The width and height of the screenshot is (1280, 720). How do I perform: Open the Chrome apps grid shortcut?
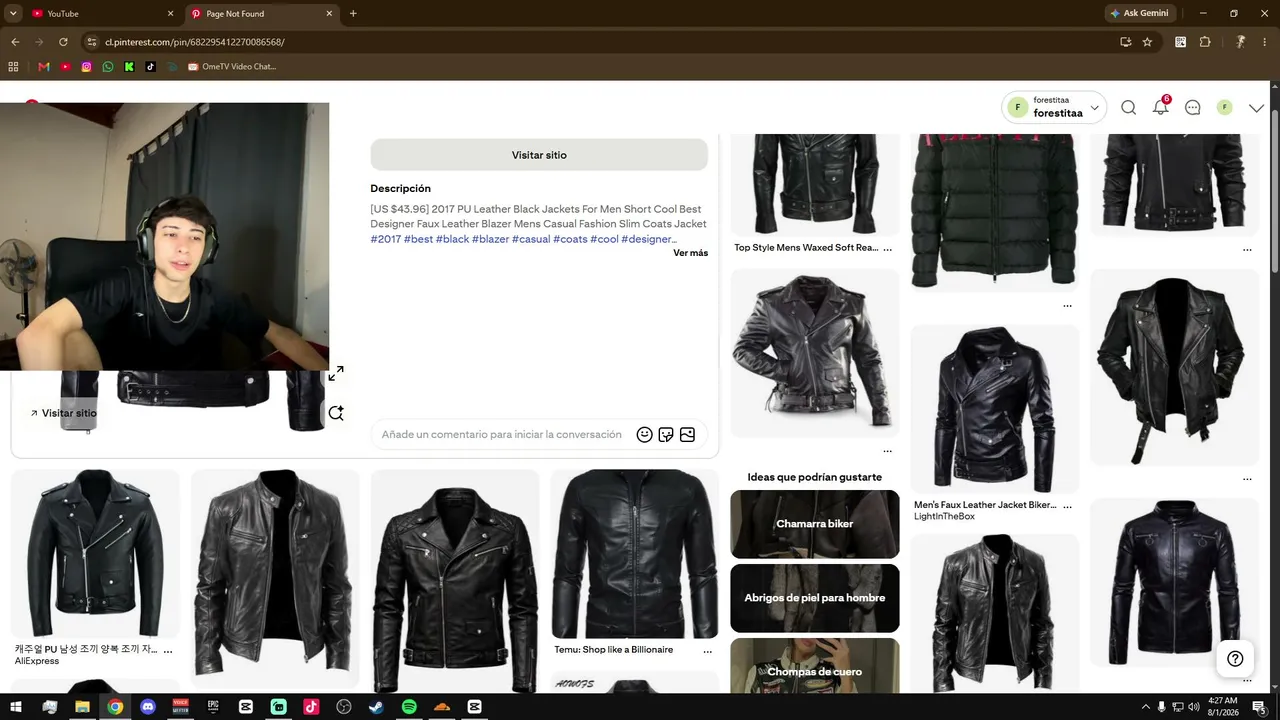[x=13, y=67]
